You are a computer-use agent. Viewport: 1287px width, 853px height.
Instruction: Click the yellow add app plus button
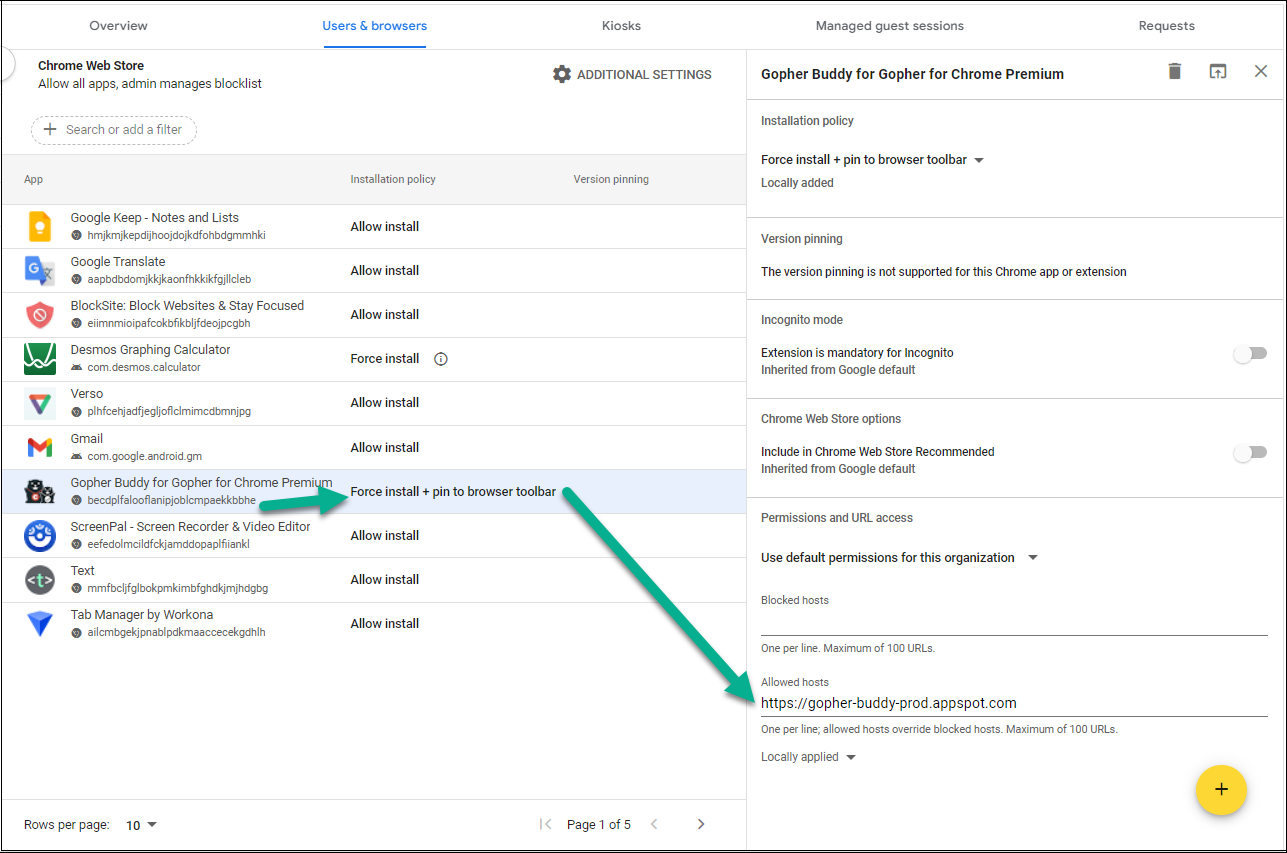pyautogui.click(x=1221, y=790)
